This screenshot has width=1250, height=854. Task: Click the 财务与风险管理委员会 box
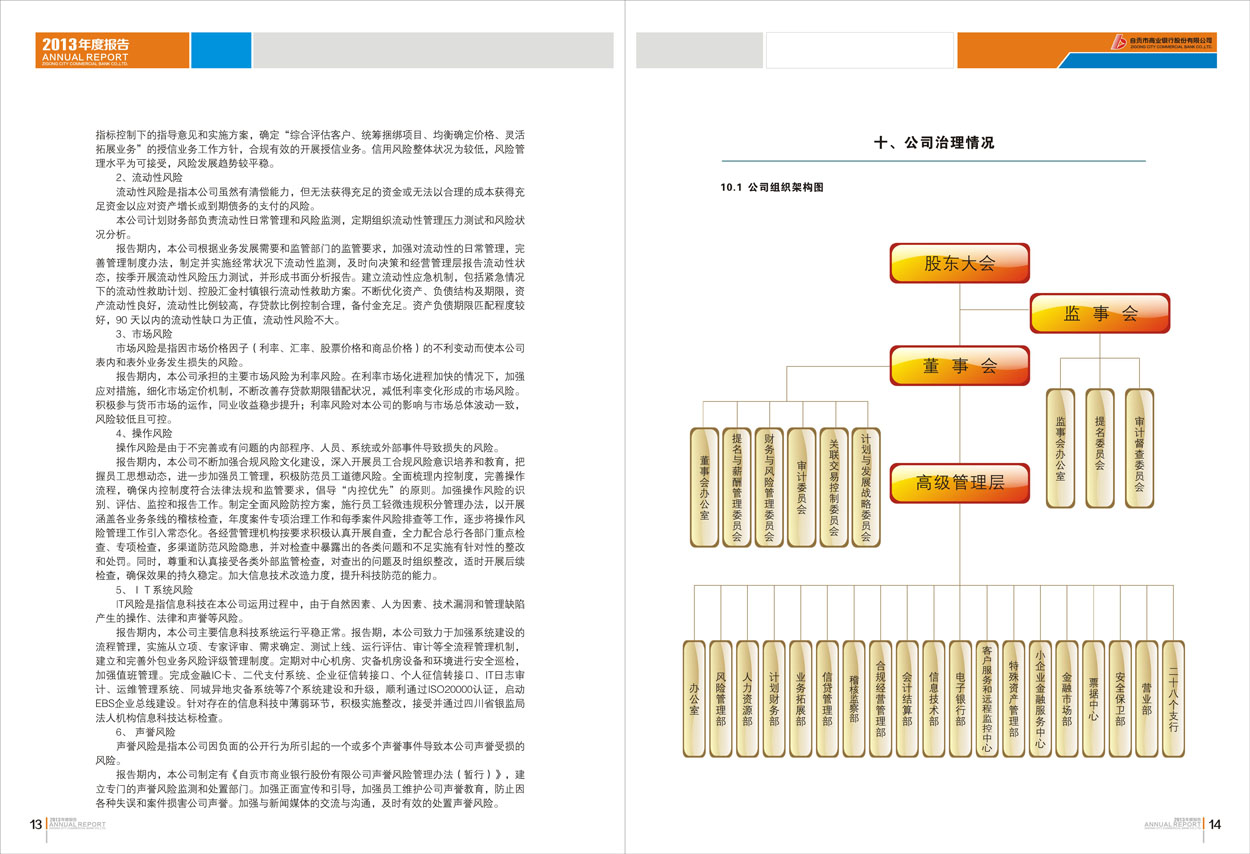(769, 487)
